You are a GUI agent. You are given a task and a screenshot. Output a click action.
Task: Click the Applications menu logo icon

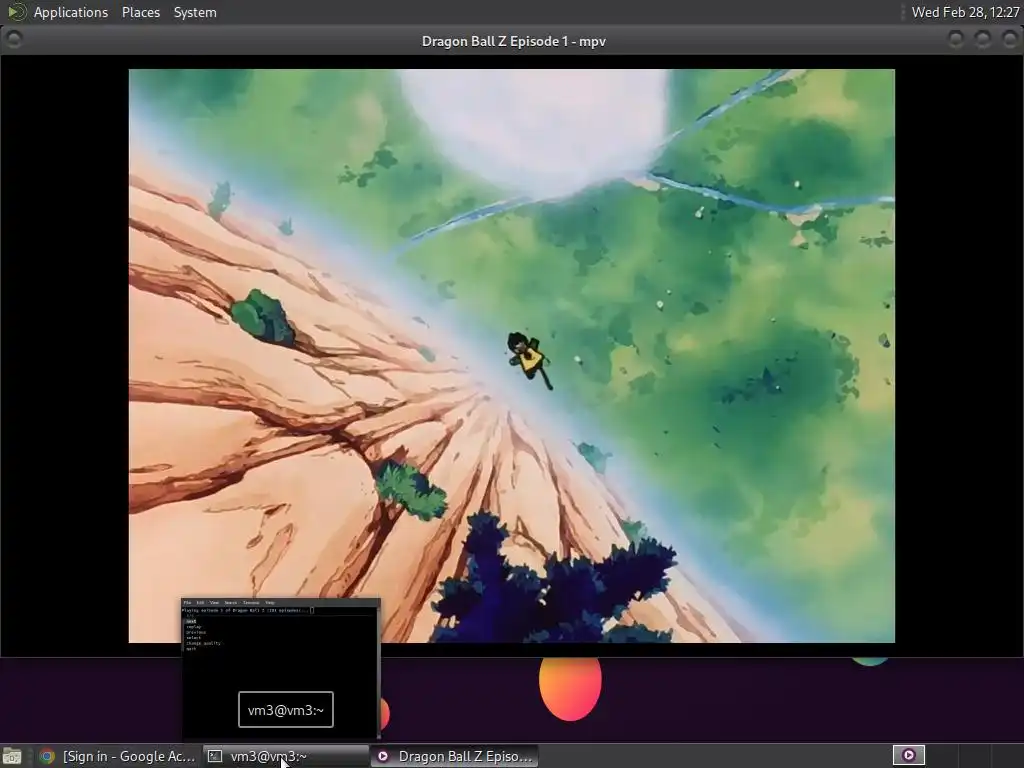click(x=16, y=12)
